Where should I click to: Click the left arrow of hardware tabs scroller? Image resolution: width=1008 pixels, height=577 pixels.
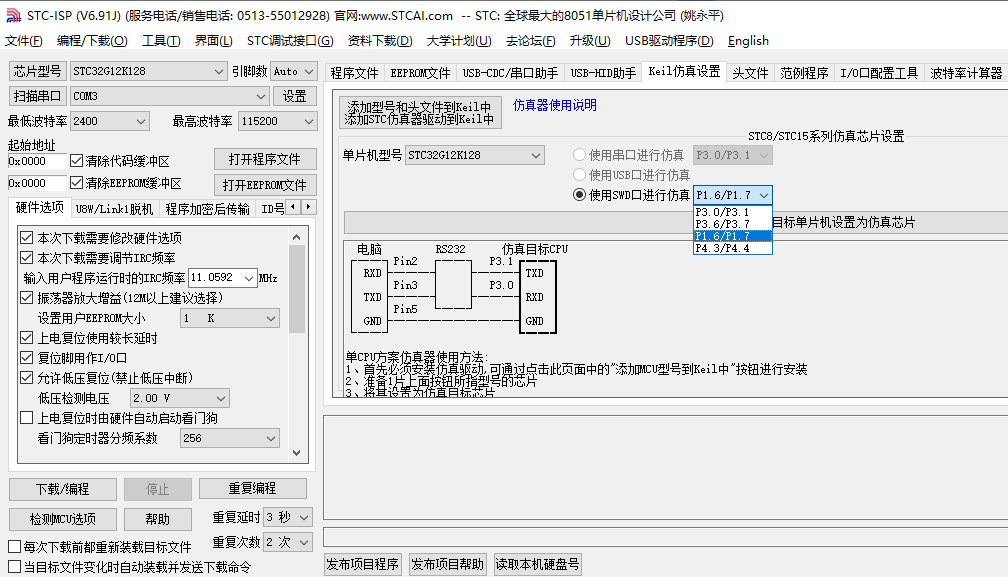[x=294, y=207]
